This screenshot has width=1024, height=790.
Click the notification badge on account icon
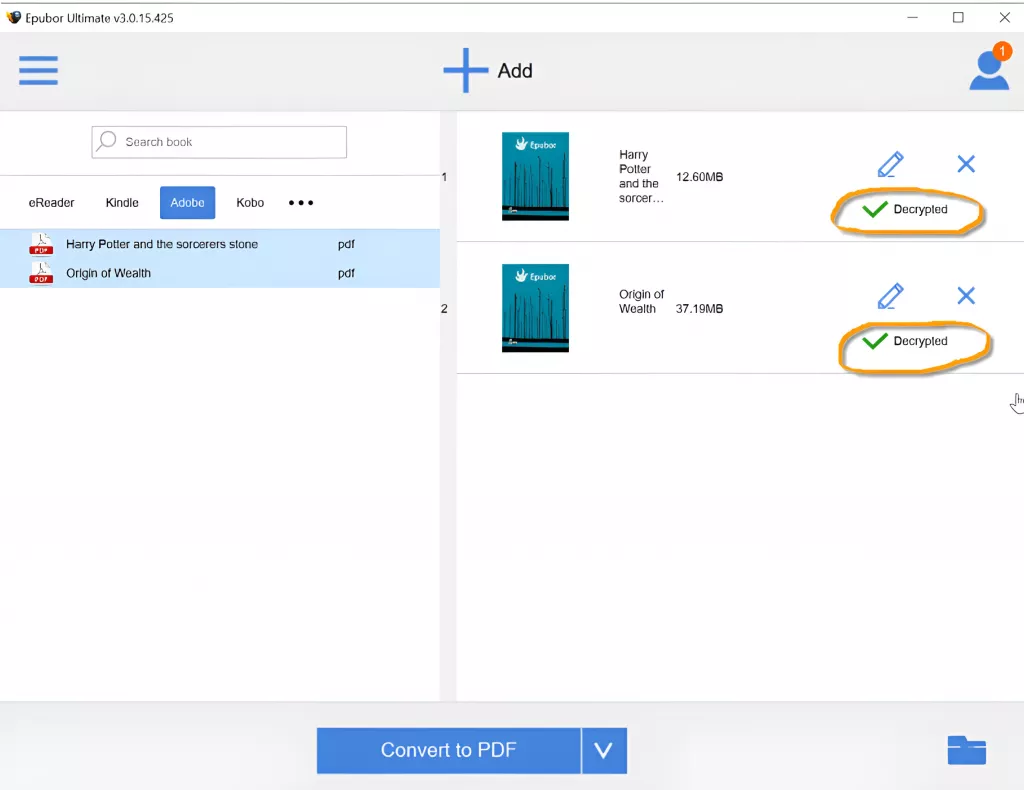coord(1002,51)
